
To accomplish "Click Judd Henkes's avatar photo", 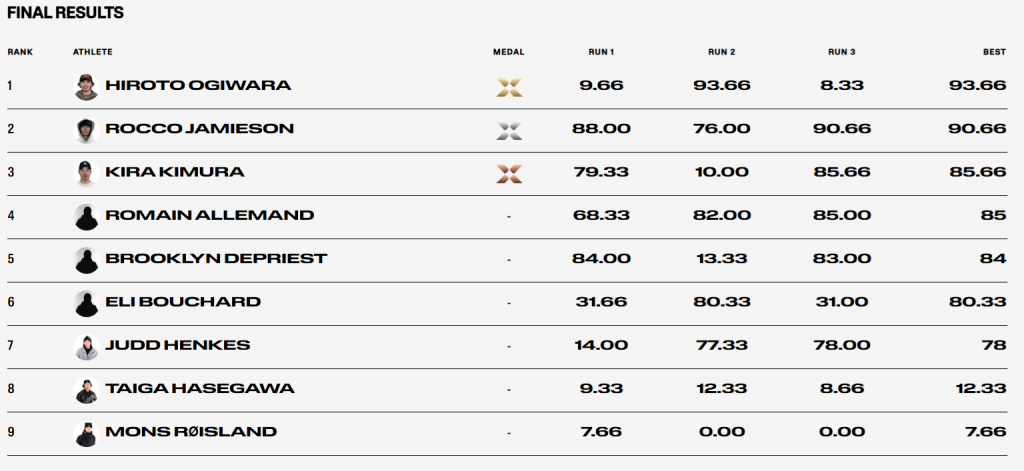I will [x=85, y=346].
